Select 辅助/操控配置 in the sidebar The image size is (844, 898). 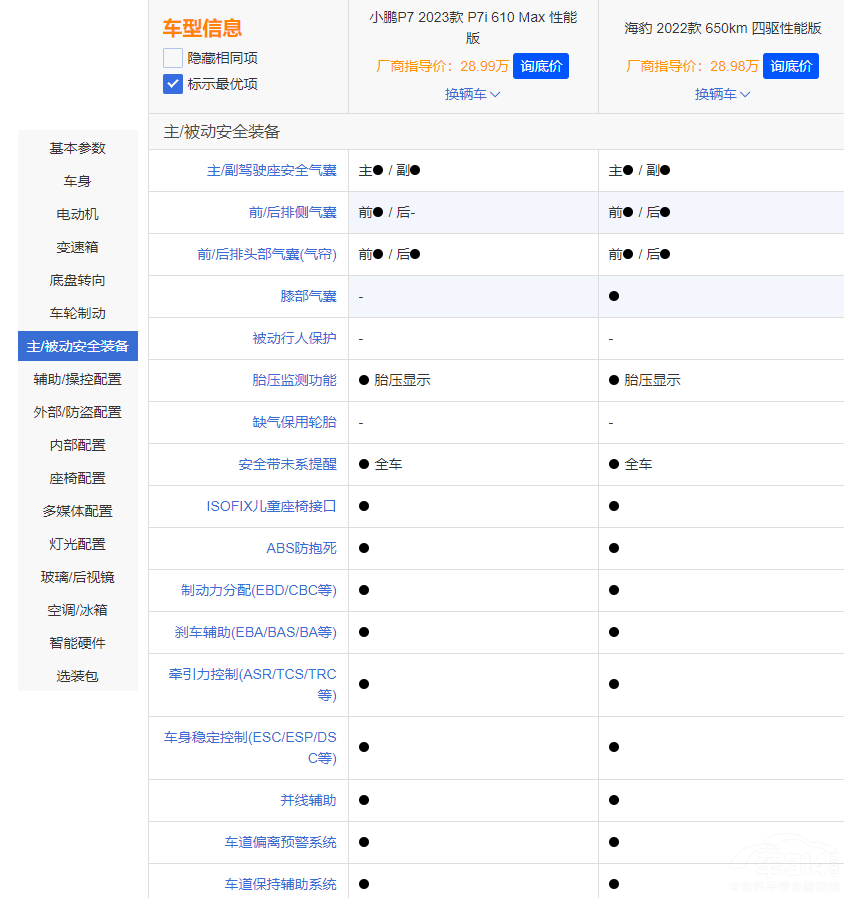coord(77,379)
